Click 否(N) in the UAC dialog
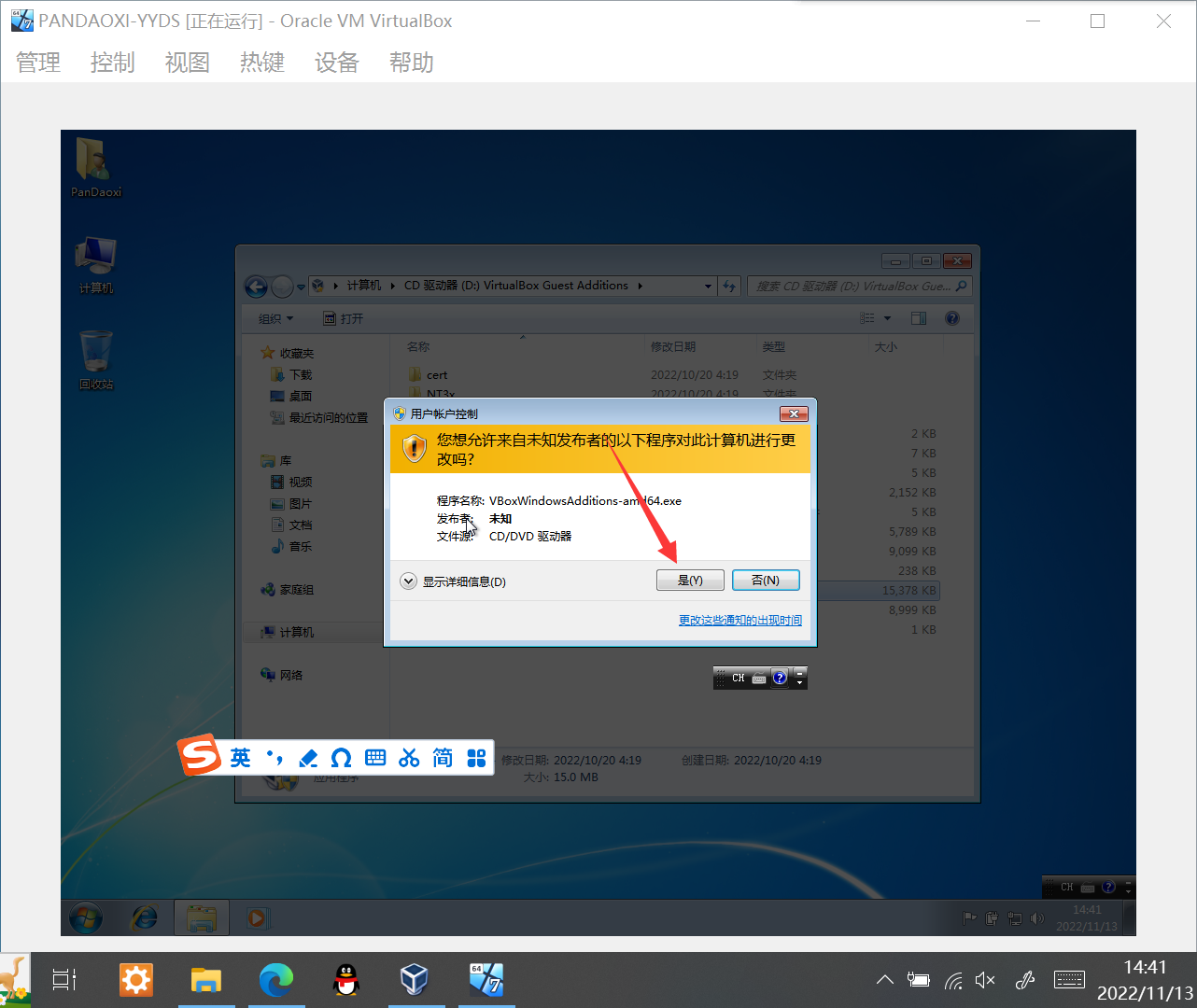Viewport: 1197px width, 1008px height. (x=766, y=581)
